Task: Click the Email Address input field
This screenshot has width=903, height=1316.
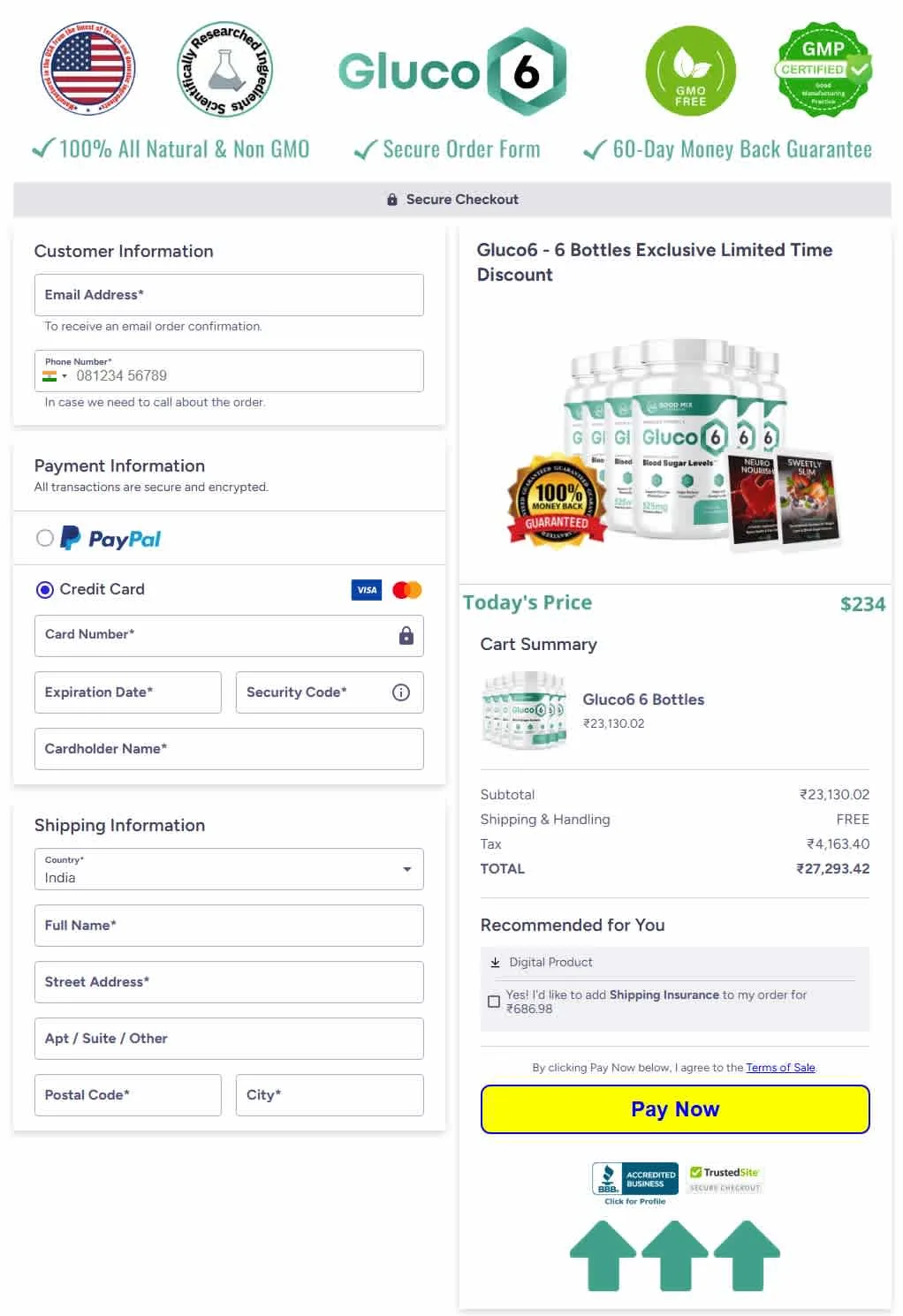Action: (x=228, y=294)
